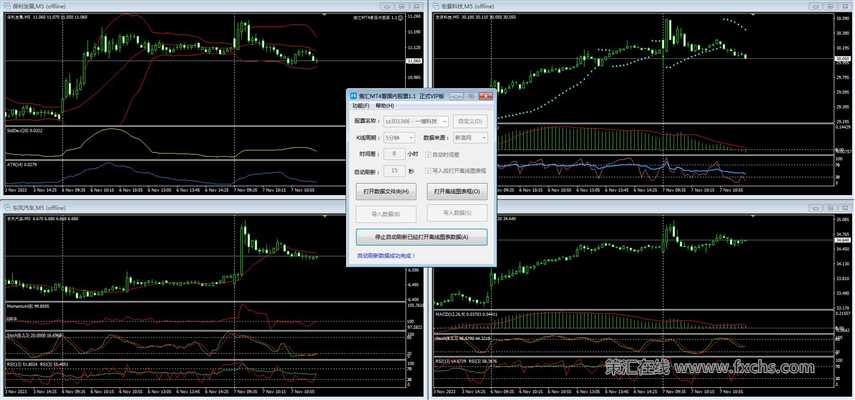Close the Parabolic SAR chart window
The width and height of the screenshot is (855, 400).
pos(845,6)
